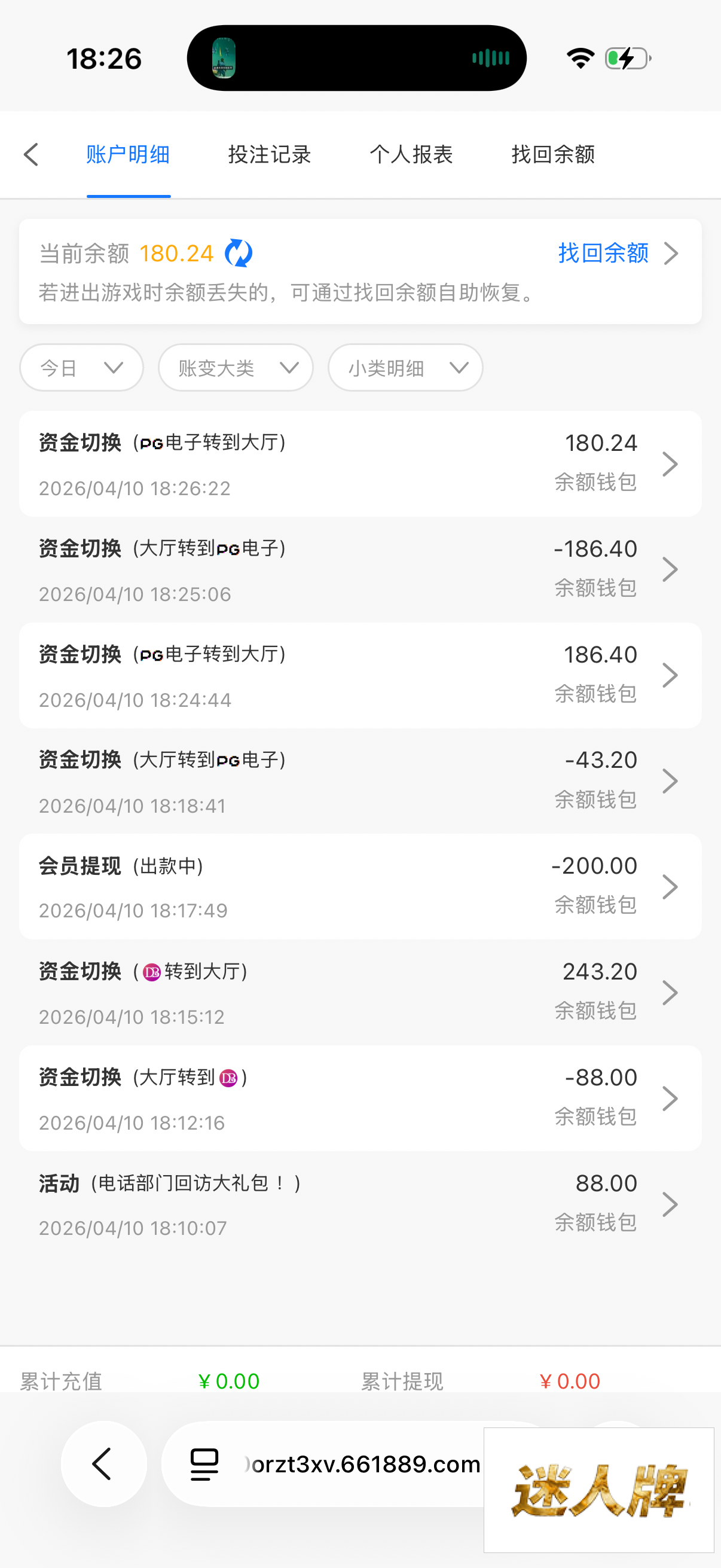
Task: Open the -186.40 大厅转到PG电子 record
Action: (x=304, y=570)
